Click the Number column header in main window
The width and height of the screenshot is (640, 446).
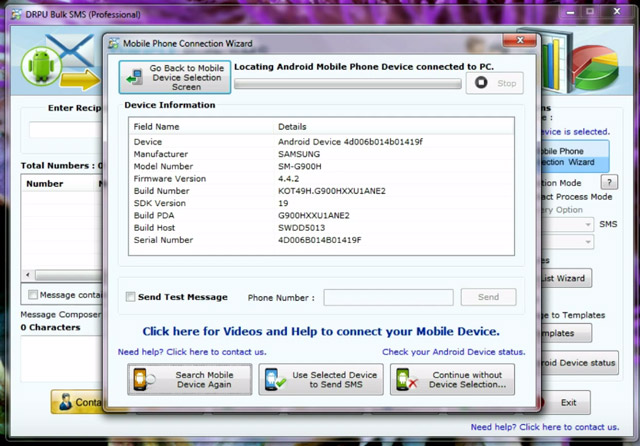pyautogui.click(x=45, y=184)
